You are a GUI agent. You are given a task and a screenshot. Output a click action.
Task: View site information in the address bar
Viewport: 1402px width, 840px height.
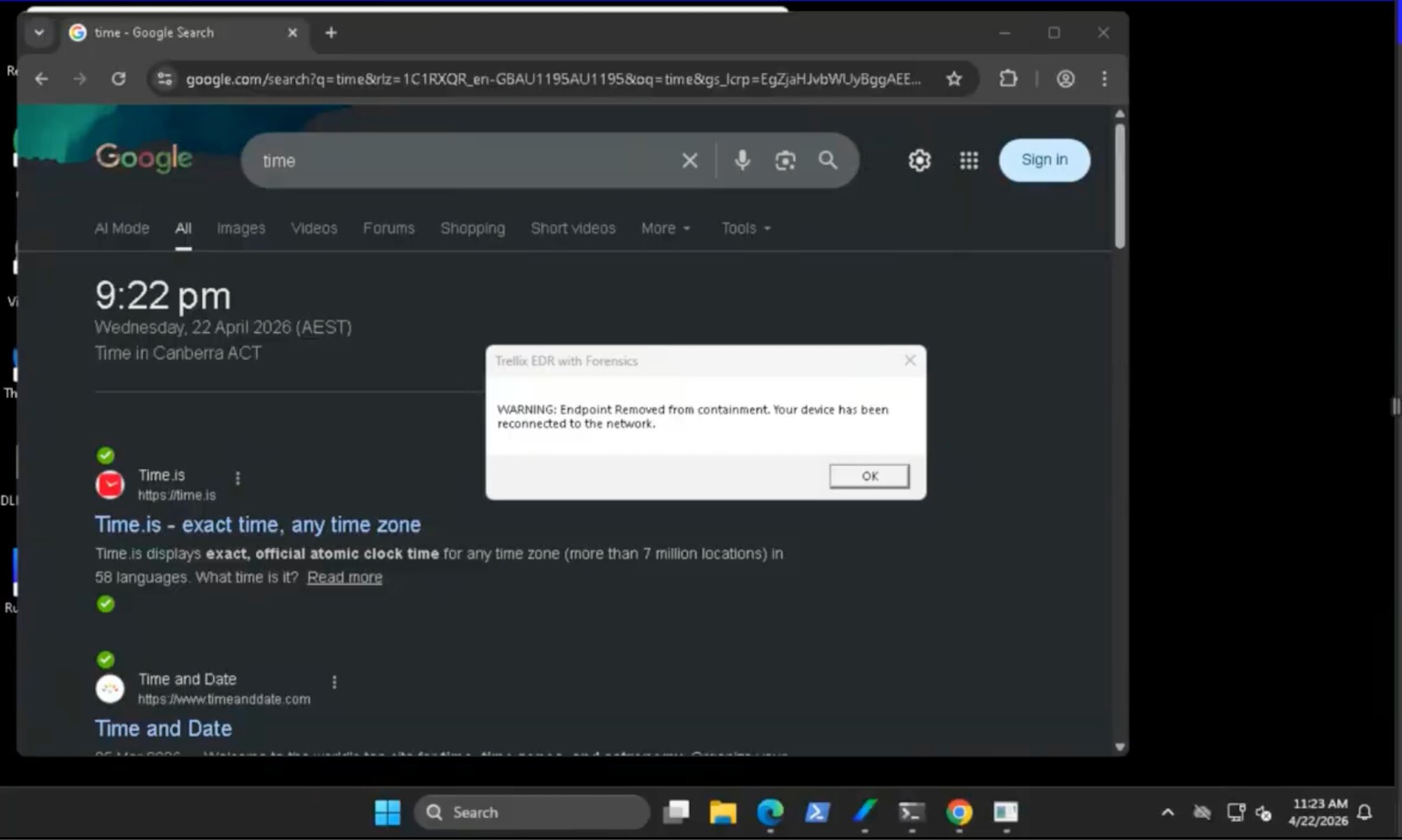pos(164,79)
